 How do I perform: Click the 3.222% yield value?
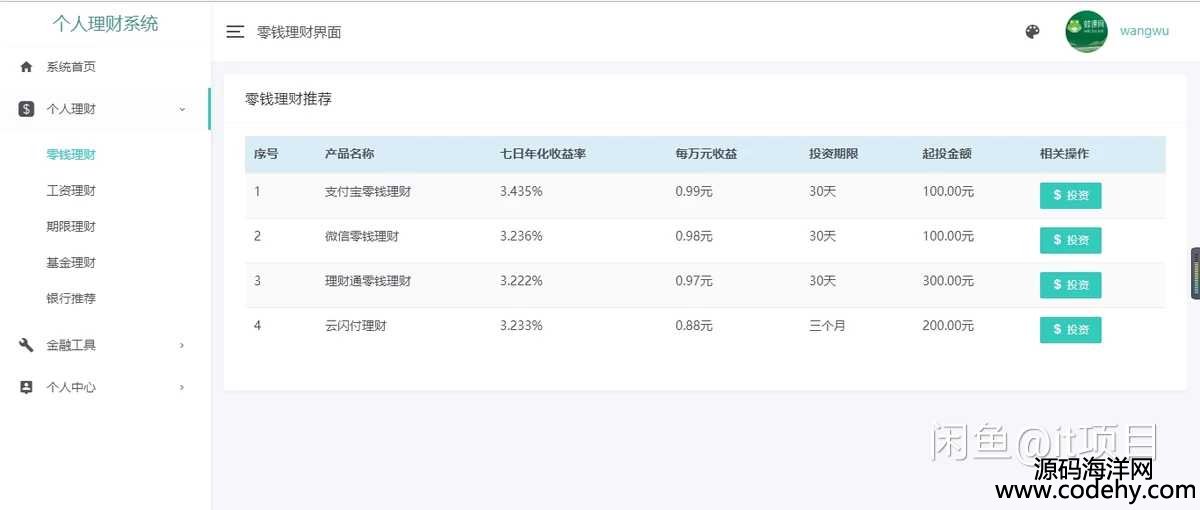(x=521, y=281)
